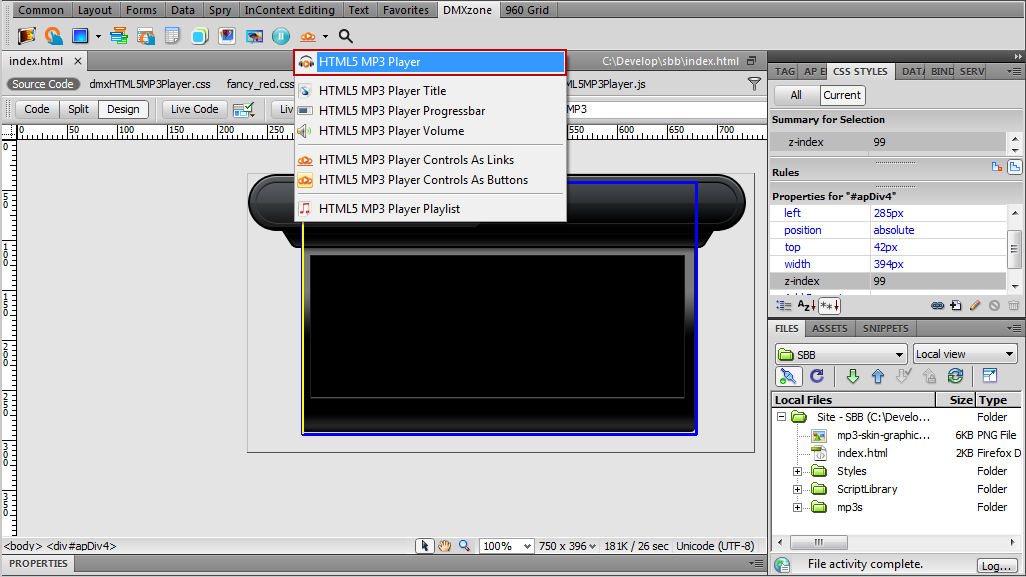The height and width of the screenshot is (577, 1026).
Task: Toggle show cascade of rules icon
Action: (1014, 167)
